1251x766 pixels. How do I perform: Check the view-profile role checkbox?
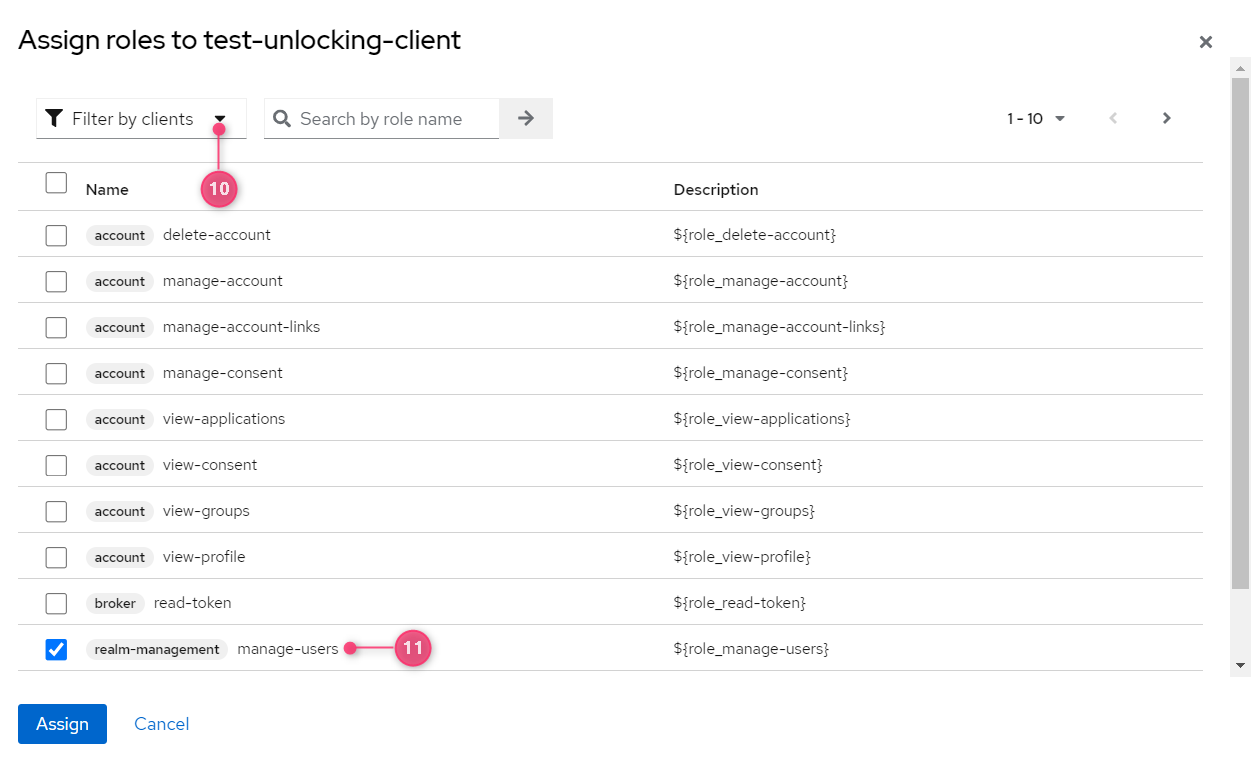56,557
